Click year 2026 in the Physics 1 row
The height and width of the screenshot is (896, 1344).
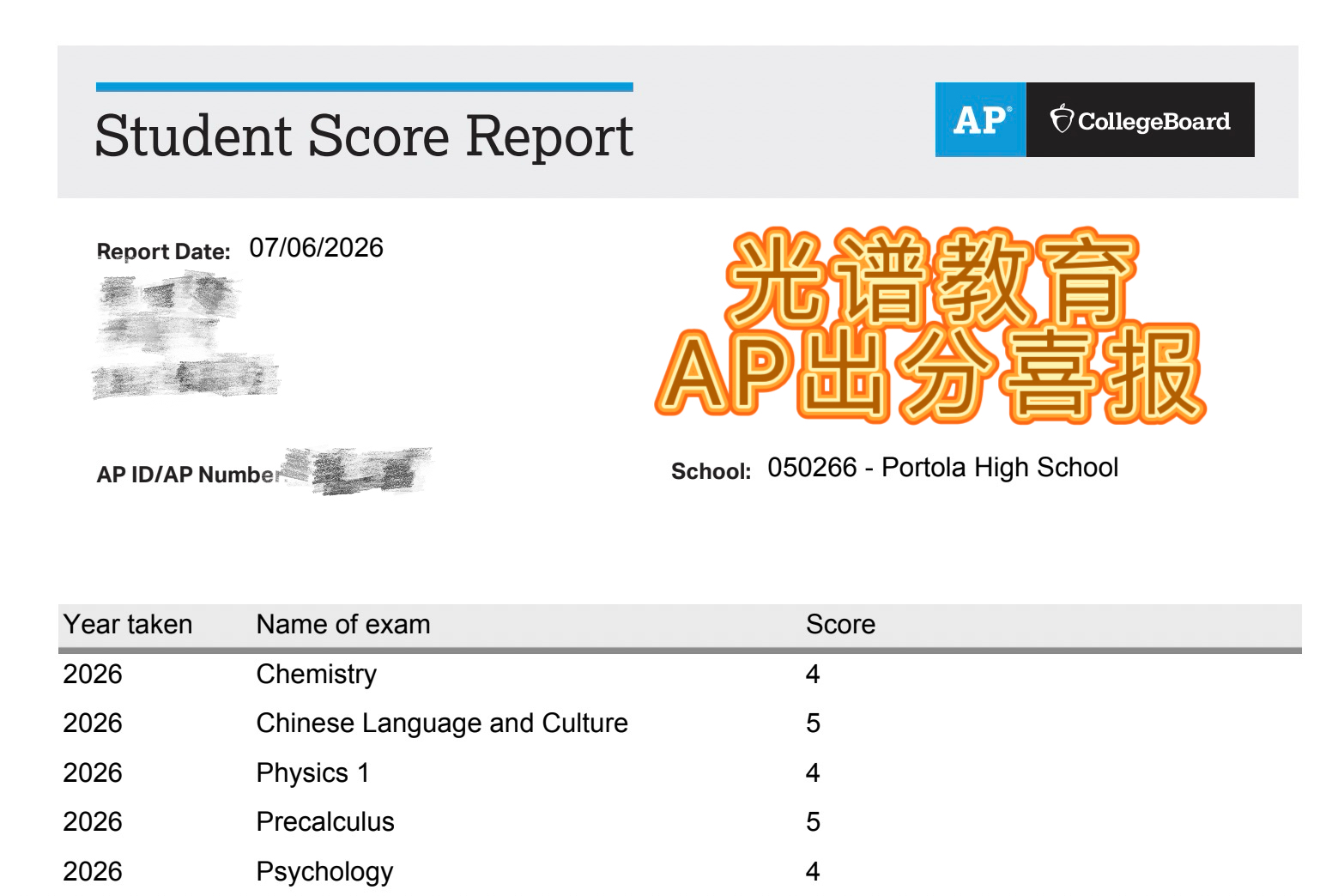tap(93, 773)
